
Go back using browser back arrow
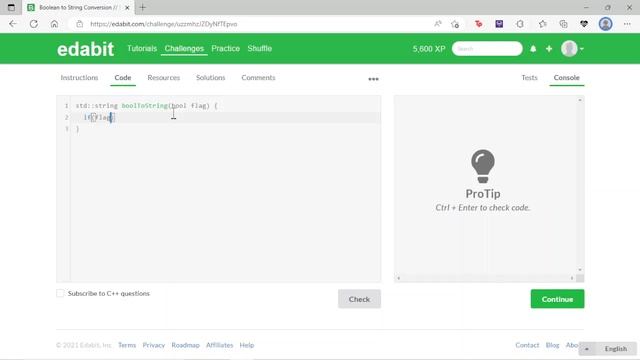[x=13, y=24]
